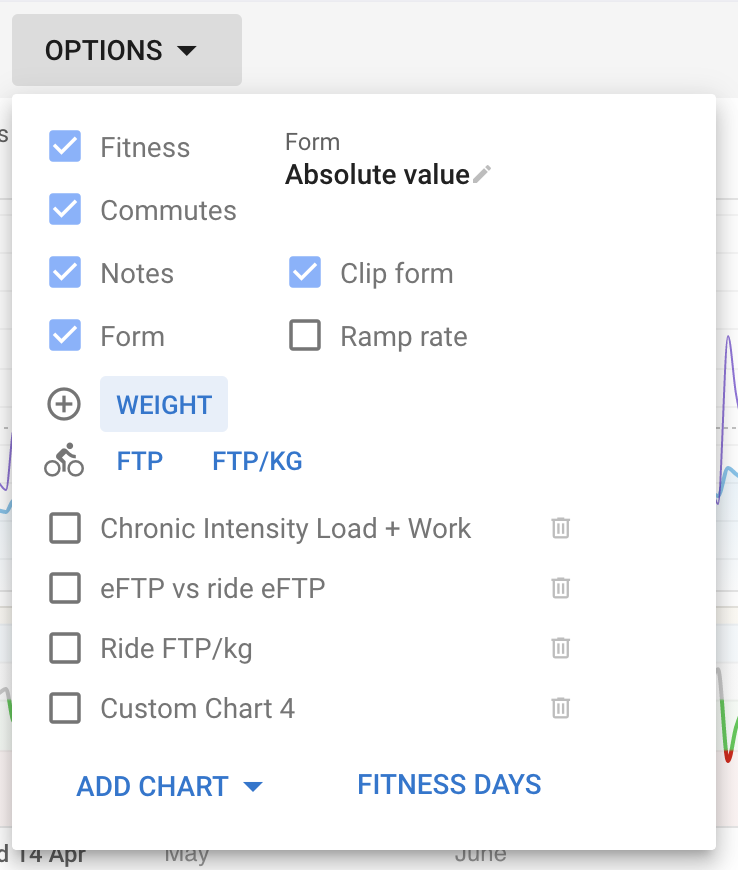Image resolution: width=738 pixels, height=870 pixels.
Task: Enable the Custom Chart 4 checkbox
Action: tap(65, 708)
